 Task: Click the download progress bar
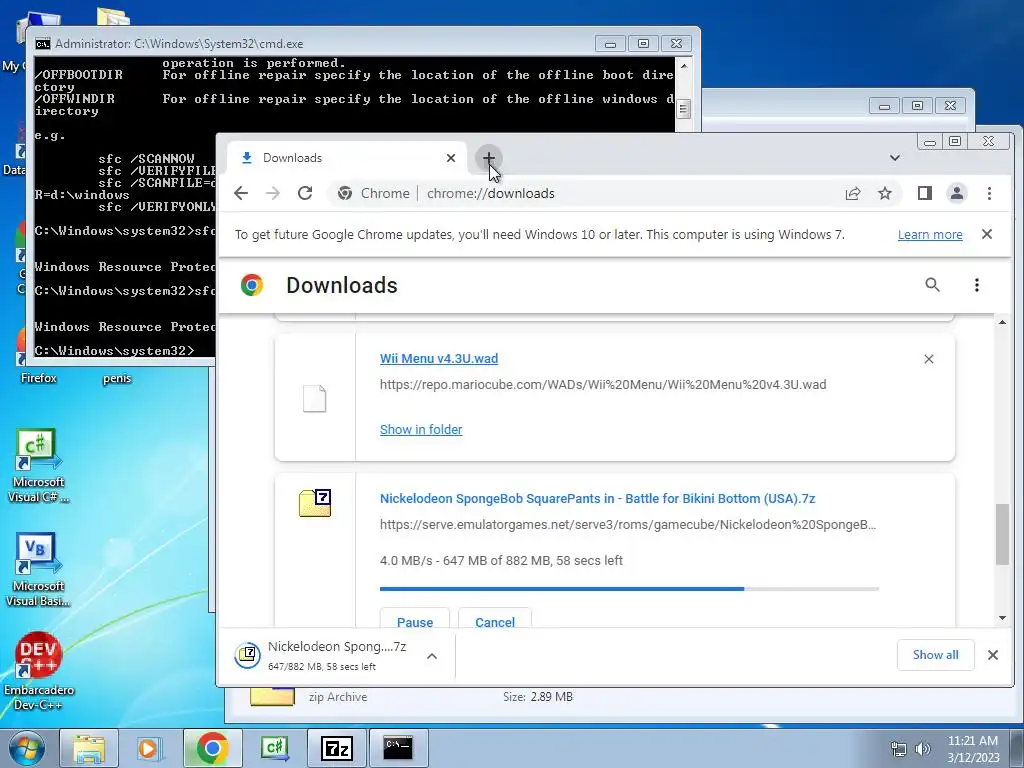click(x=630, y=589)
